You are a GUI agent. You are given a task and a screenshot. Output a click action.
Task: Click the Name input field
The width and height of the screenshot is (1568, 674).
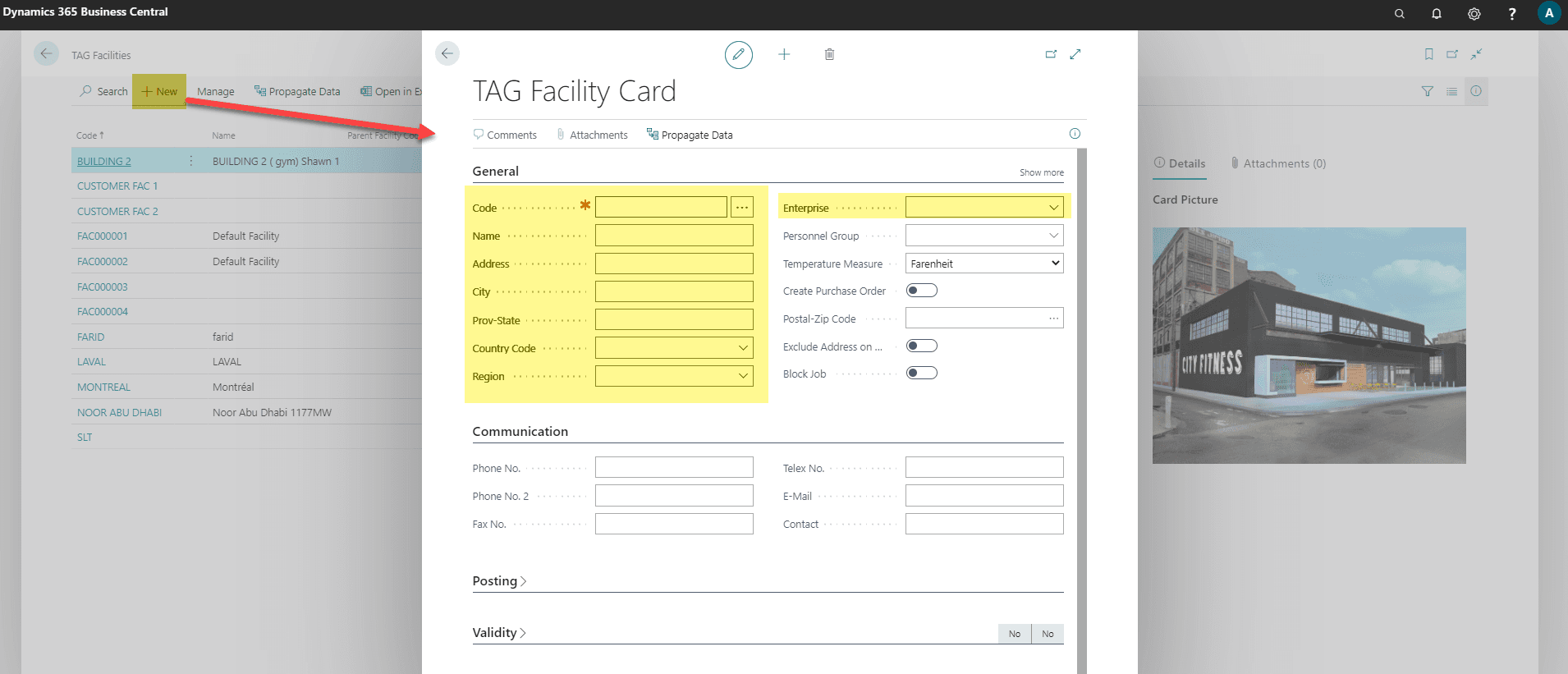pos(674,236)
